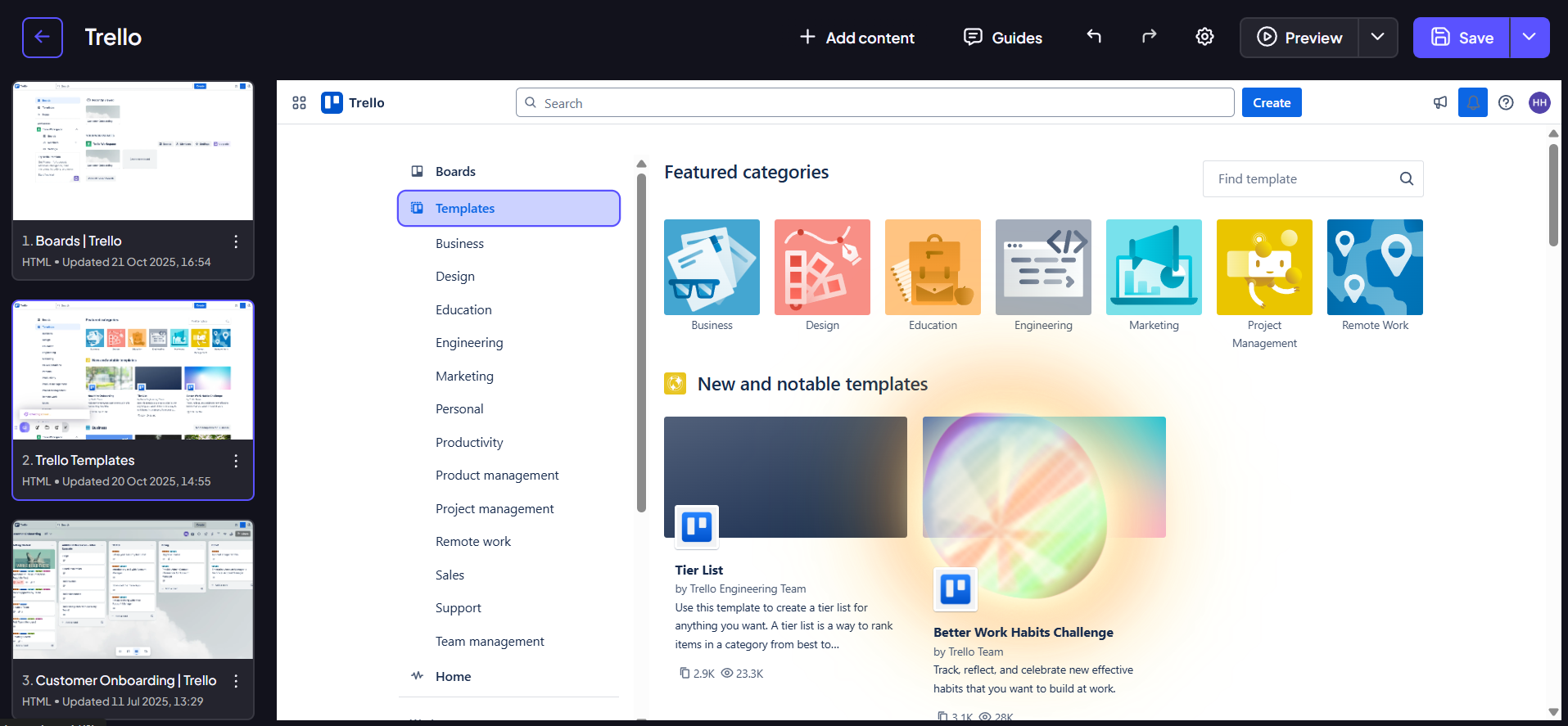Screen dimensions: 1568x726
Task: Choose Support template category
Action: [459, 608]
